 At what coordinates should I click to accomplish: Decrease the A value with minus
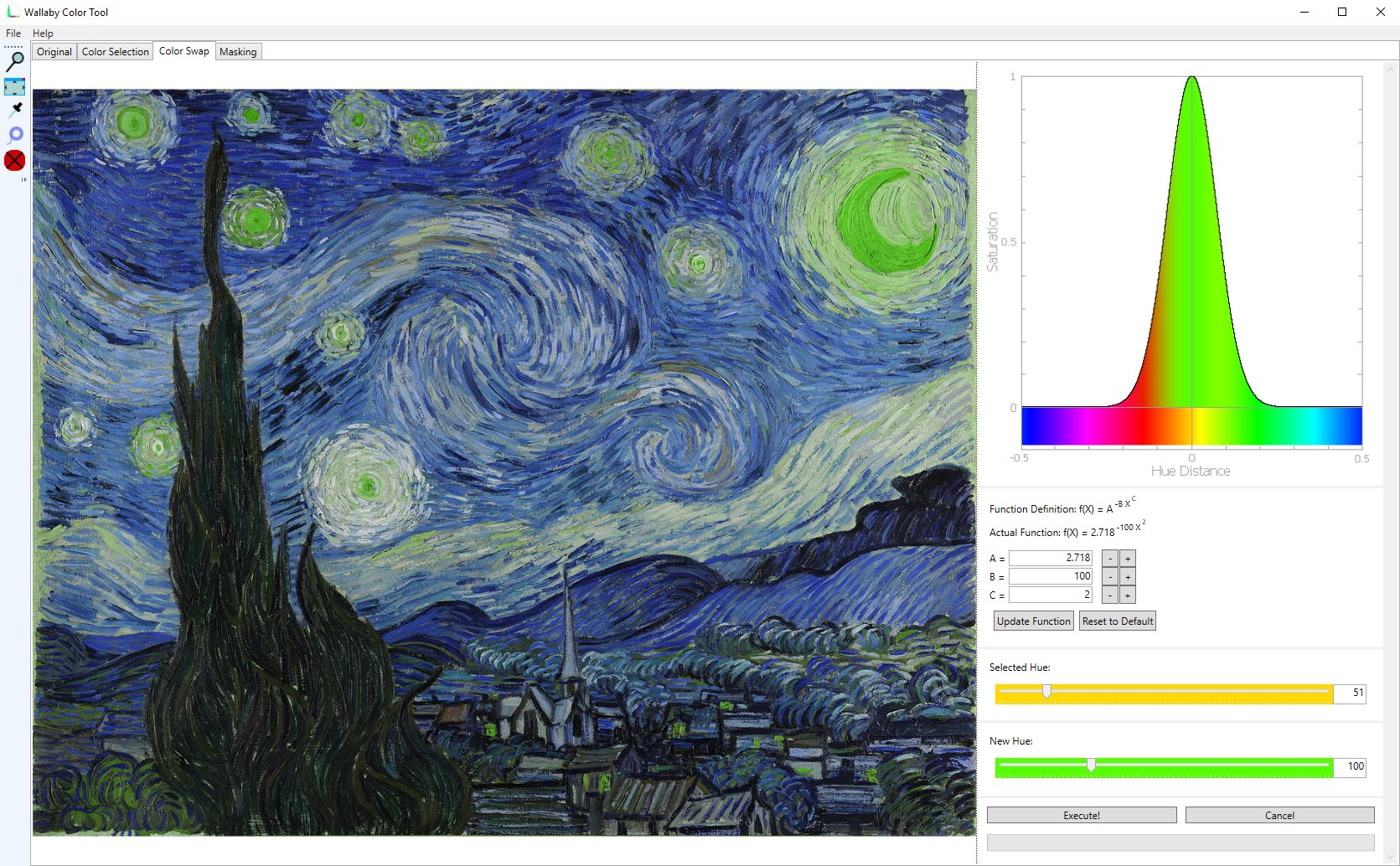coord(1109,559)
